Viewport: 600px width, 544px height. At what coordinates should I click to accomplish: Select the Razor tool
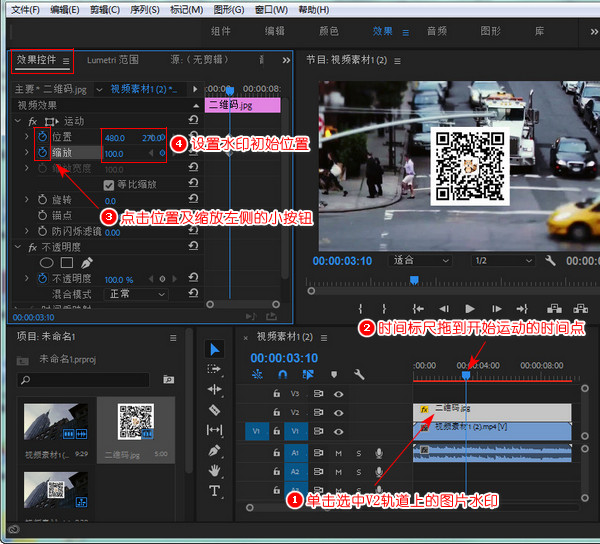coord(214,410)
